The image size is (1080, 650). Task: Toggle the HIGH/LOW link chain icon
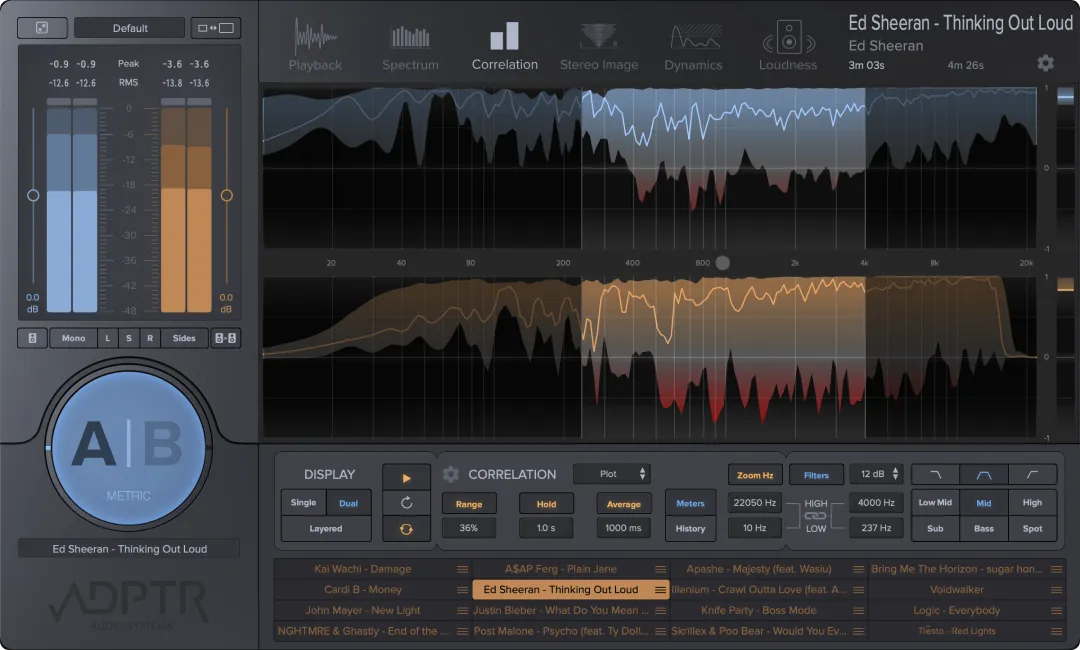point(816,516)
